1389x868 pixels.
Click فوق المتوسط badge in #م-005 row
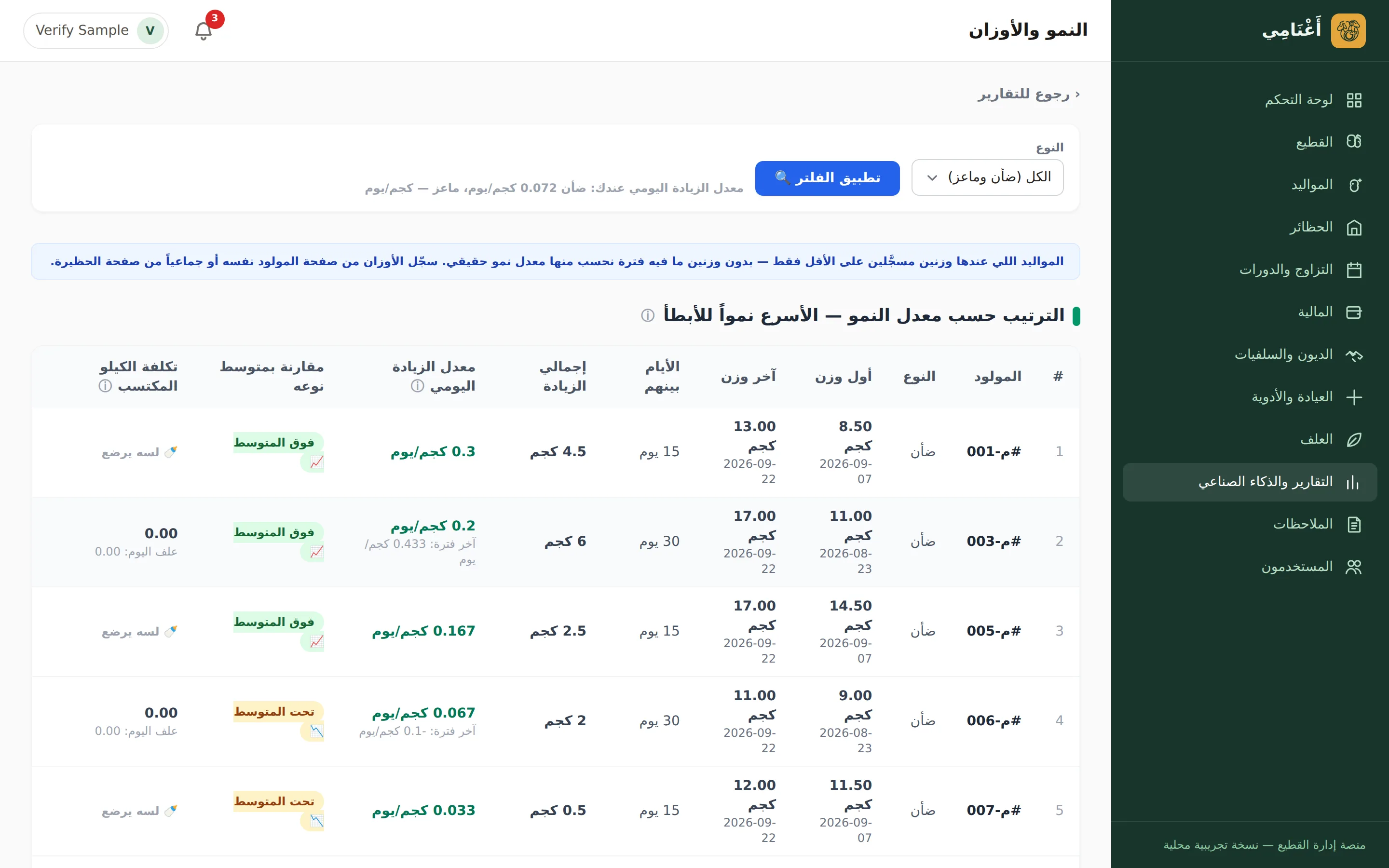tap(278, 631)
